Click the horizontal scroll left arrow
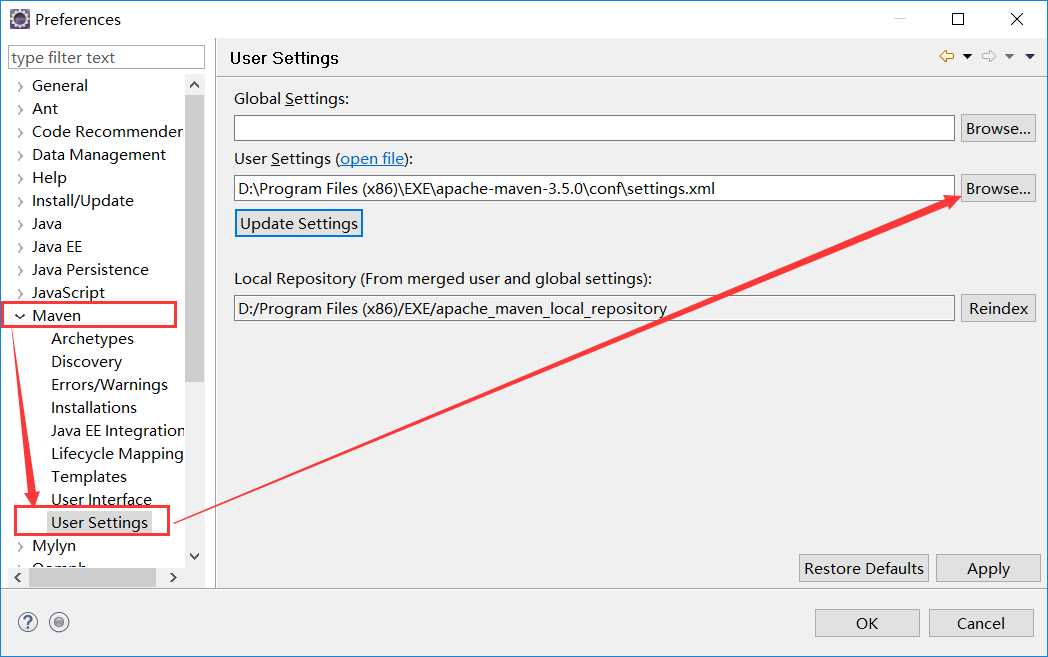This screenshot has height=657, width=1048. pyautogui.click(x=18, y=577)
